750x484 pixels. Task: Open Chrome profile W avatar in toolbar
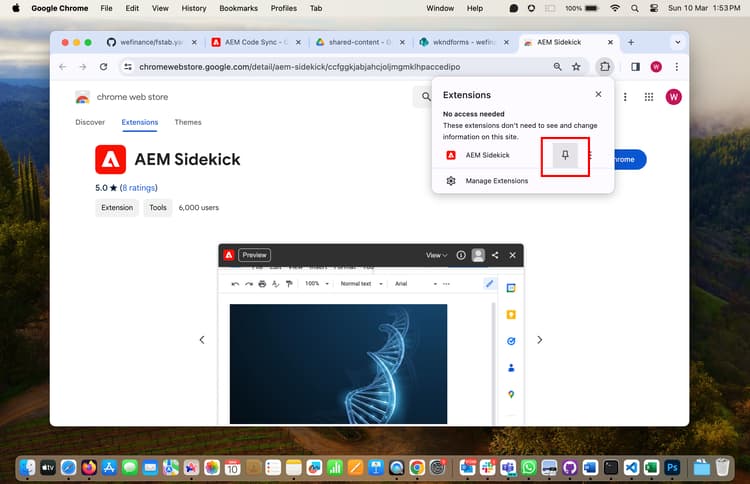(x=656, y=66)
